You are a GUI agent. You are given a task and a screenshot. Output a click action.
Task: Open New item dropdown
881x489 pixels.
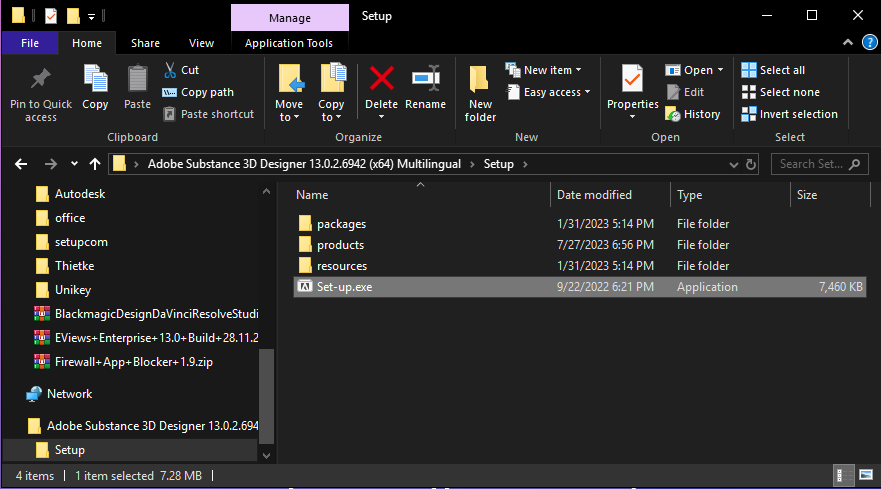pos(543,70)
